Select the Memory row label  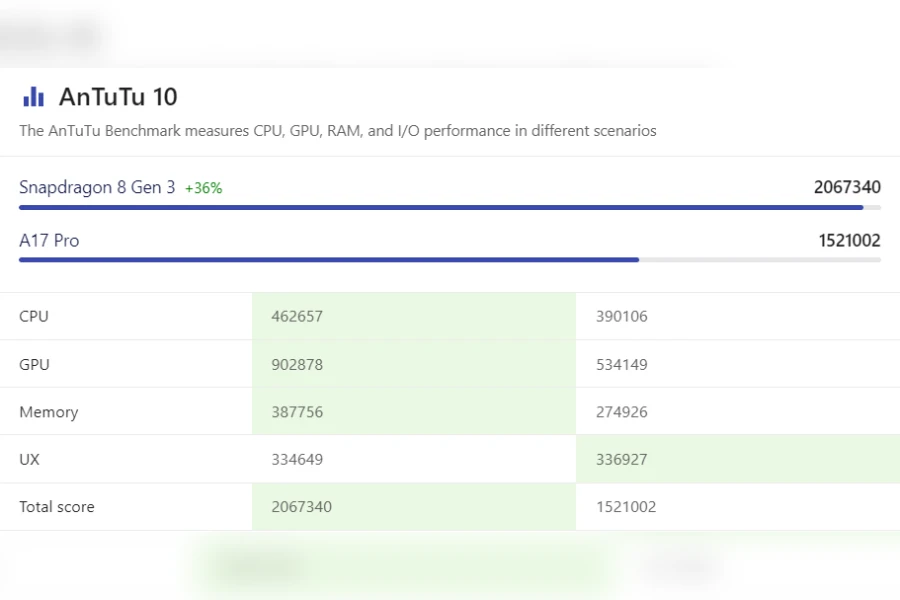tap(49, 412)
